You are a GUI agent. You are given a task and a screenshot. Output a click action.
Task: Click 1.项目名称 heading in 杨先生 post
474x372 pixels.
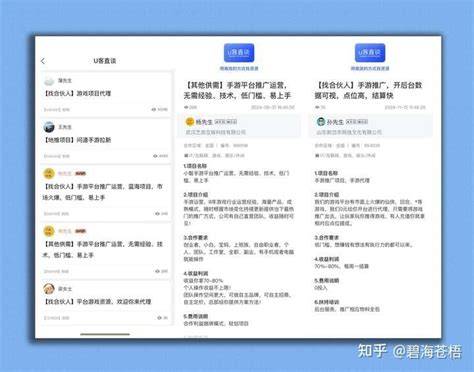[x=195, y=166]
